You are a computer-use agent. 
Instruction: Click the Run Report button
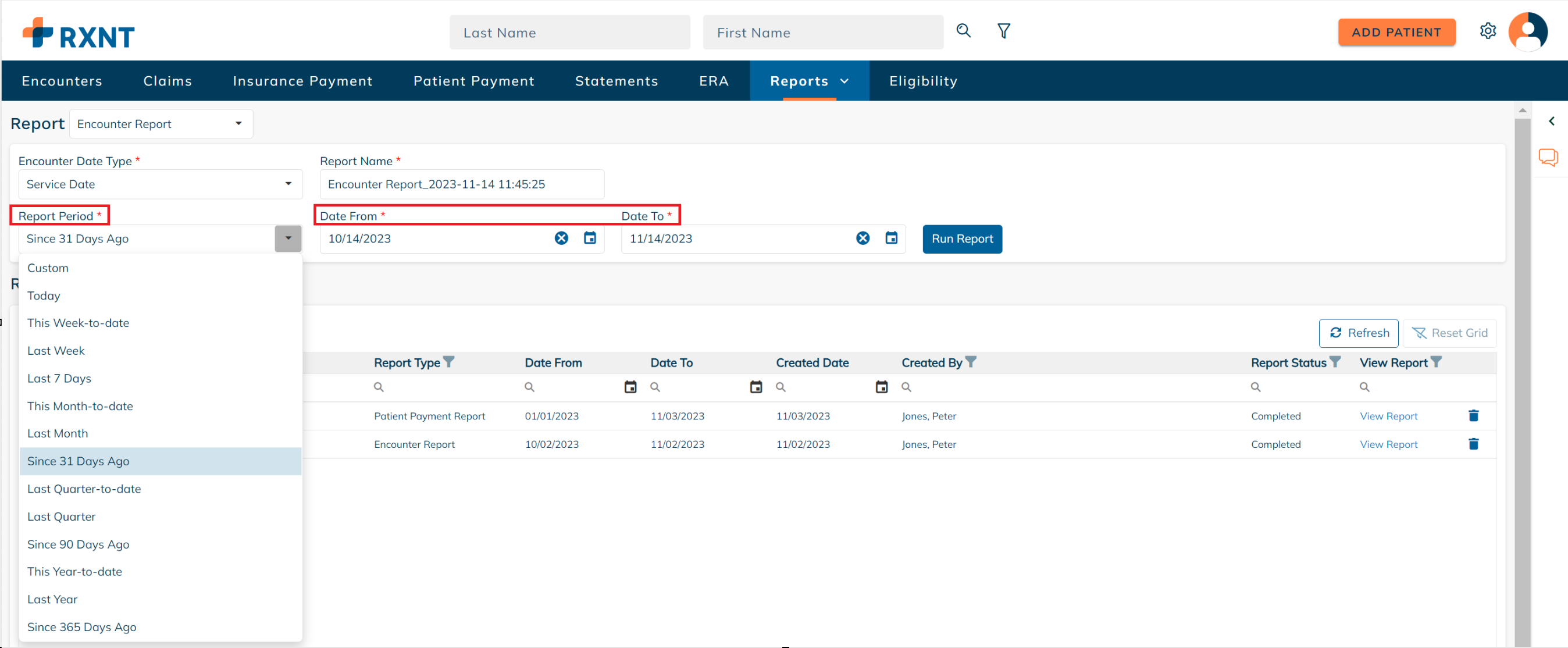[x=962, y=238]
